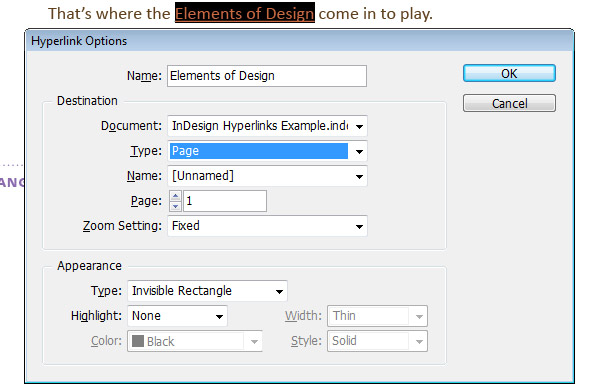Image resolution: width=599 pixels, height=386 pixels.
Task: Open Appearance Type dropdown showing Invisible Rectangle
Action: pyautogui.click(x=207, y=291)
